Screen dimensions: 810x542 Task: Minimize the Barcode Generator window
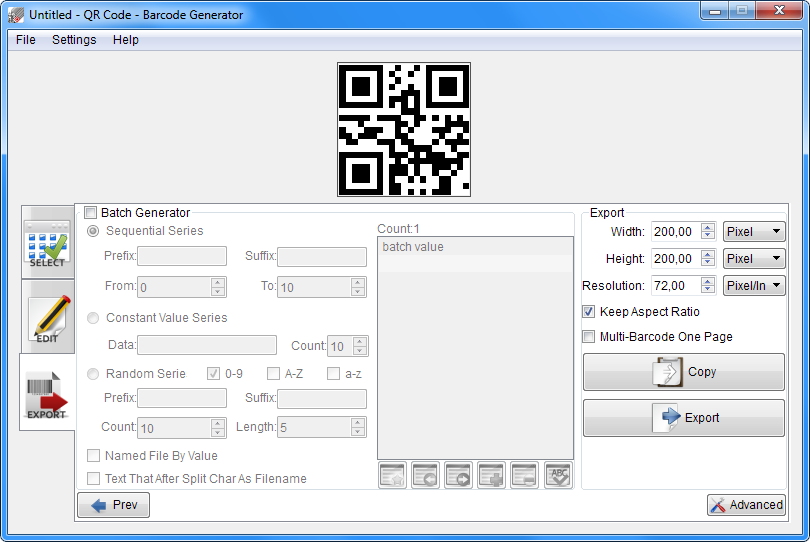(x=715, y=11)
